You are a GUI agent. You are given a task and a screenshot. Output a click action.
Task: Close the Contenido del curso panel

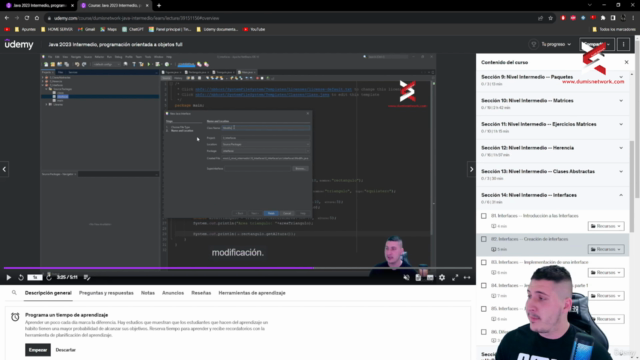[x=627, y=62]
